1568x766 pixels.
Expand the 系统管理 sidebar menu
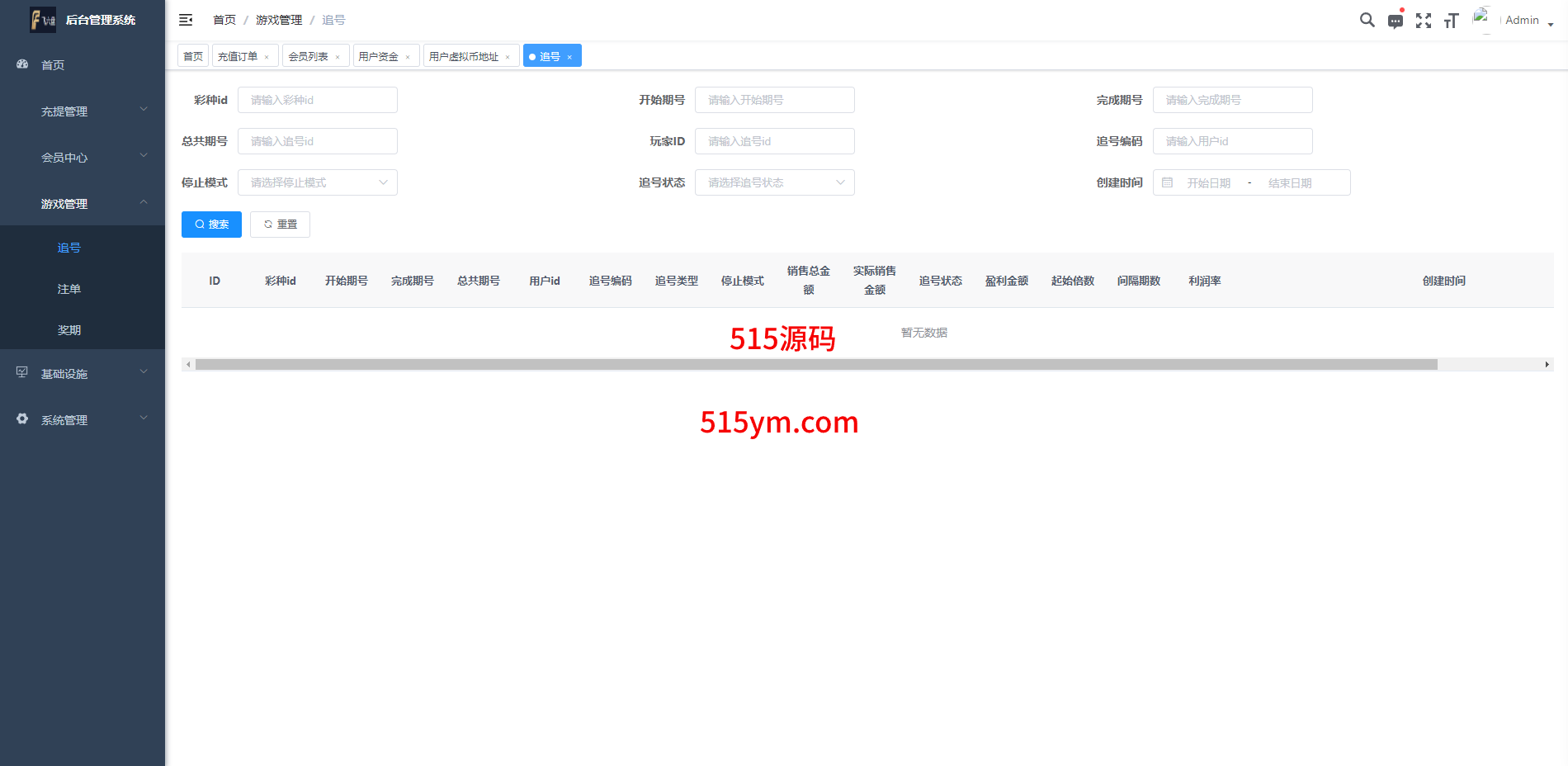pyautogui.click(x=83, y=419)
